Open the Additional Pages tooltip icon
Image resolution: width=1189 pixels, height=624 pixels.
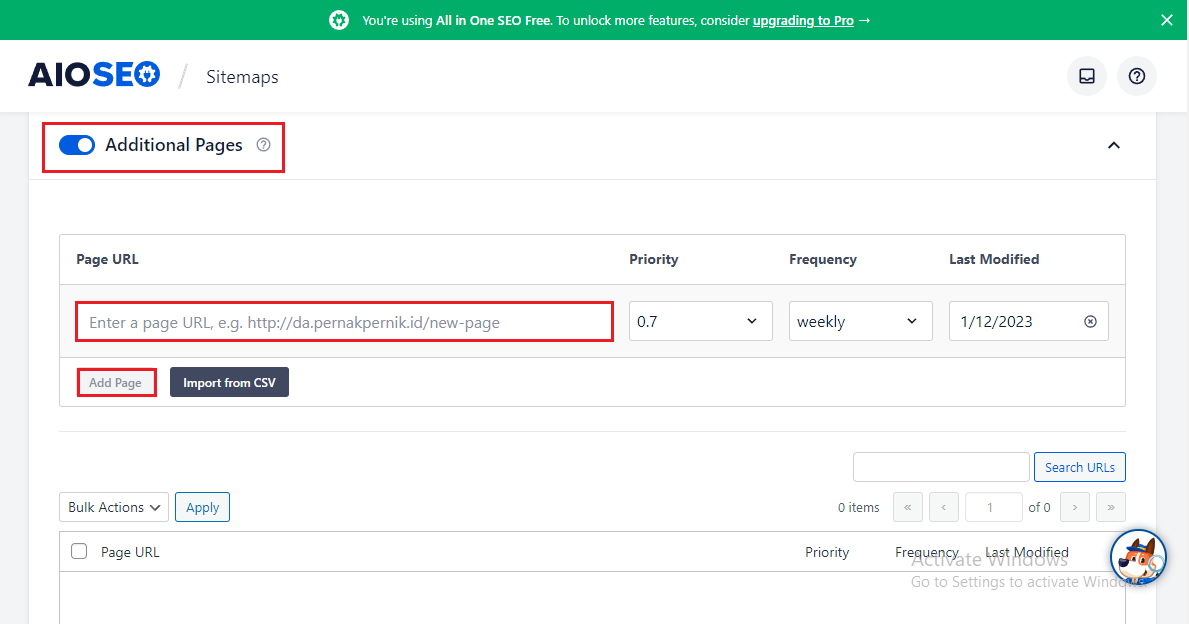pos(263,145)
